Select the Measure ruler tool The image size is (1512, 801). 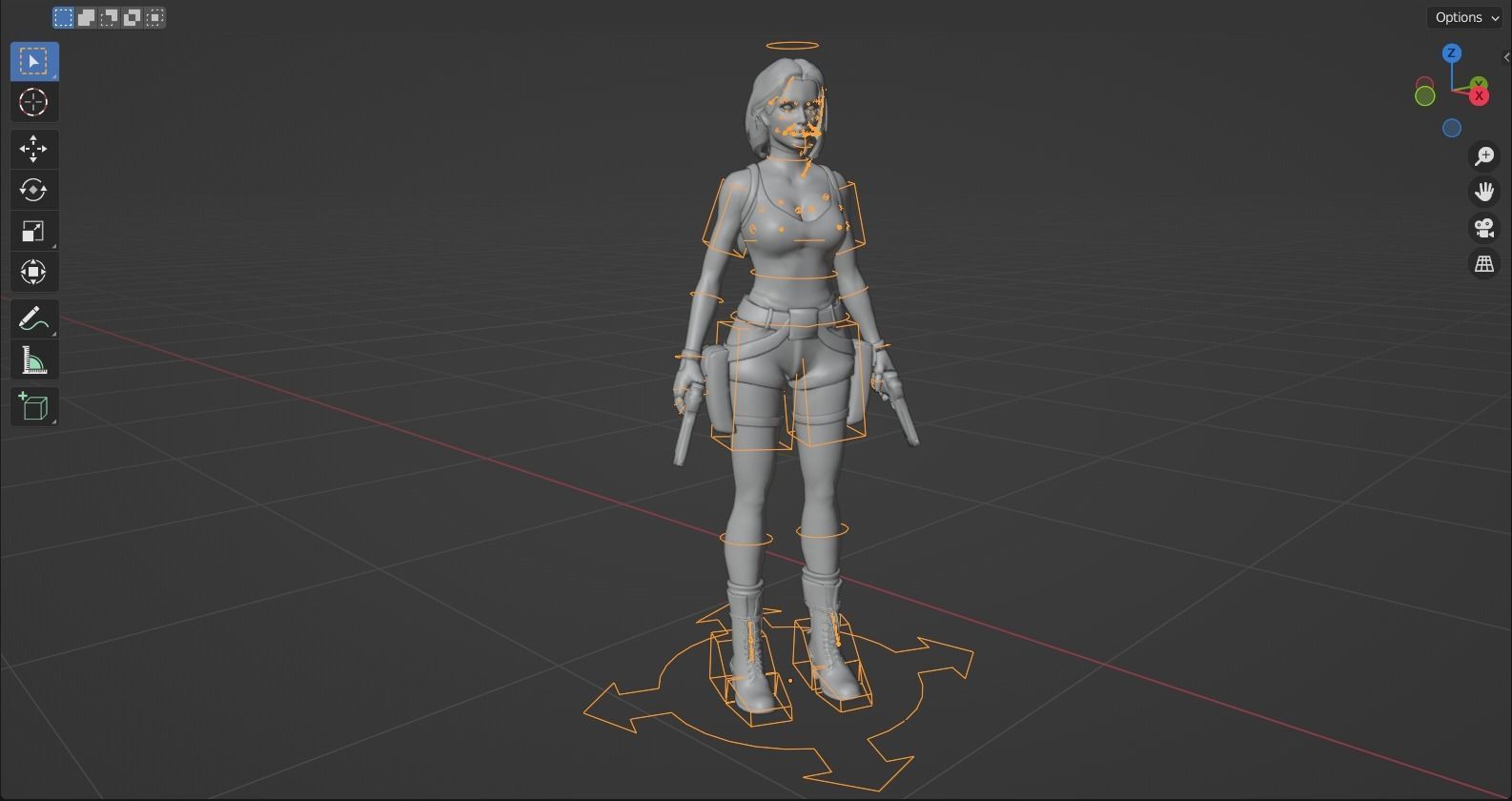point(34,359)
